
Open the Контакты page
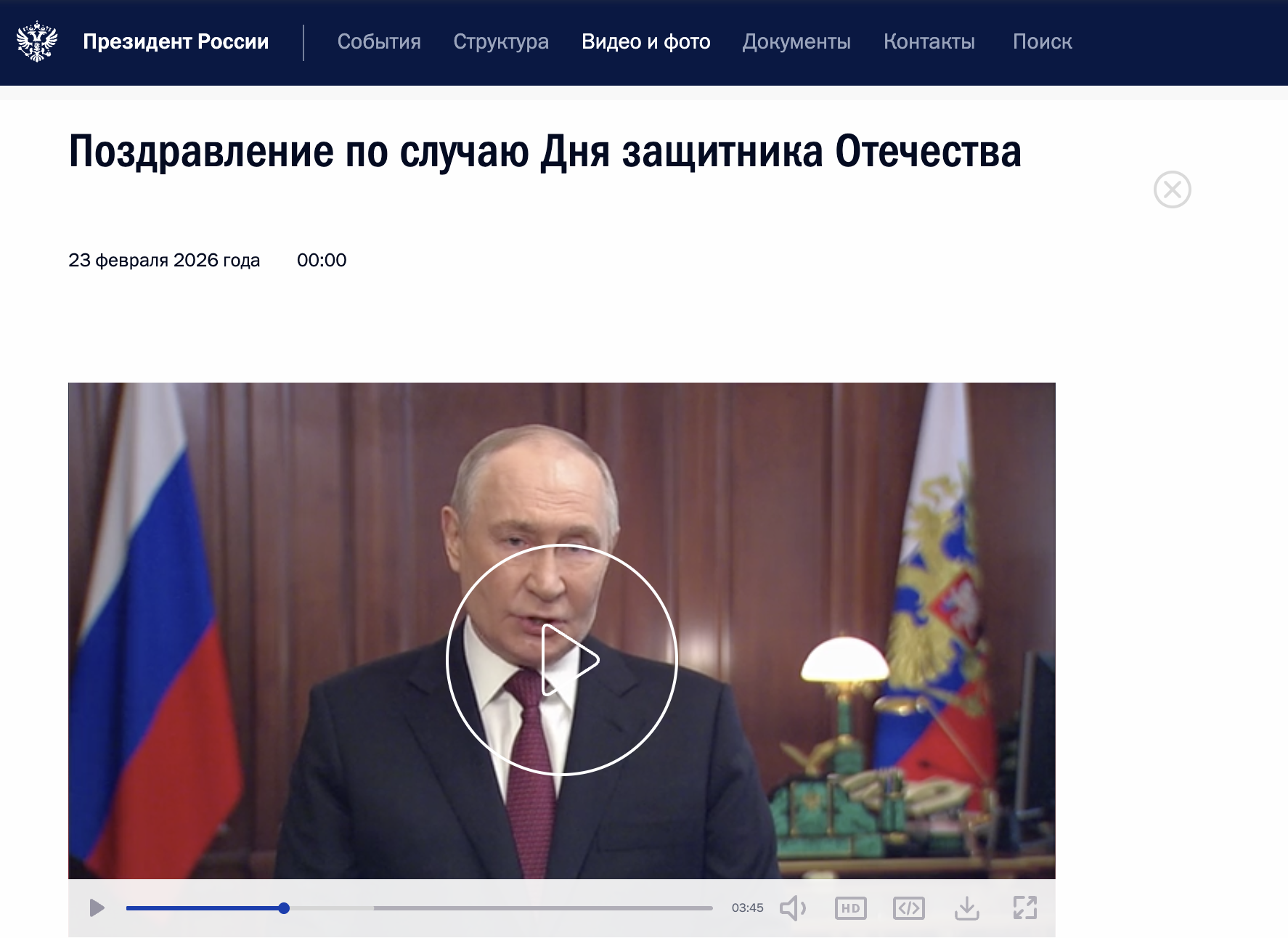pyautogui.click(x=929, y=41)
